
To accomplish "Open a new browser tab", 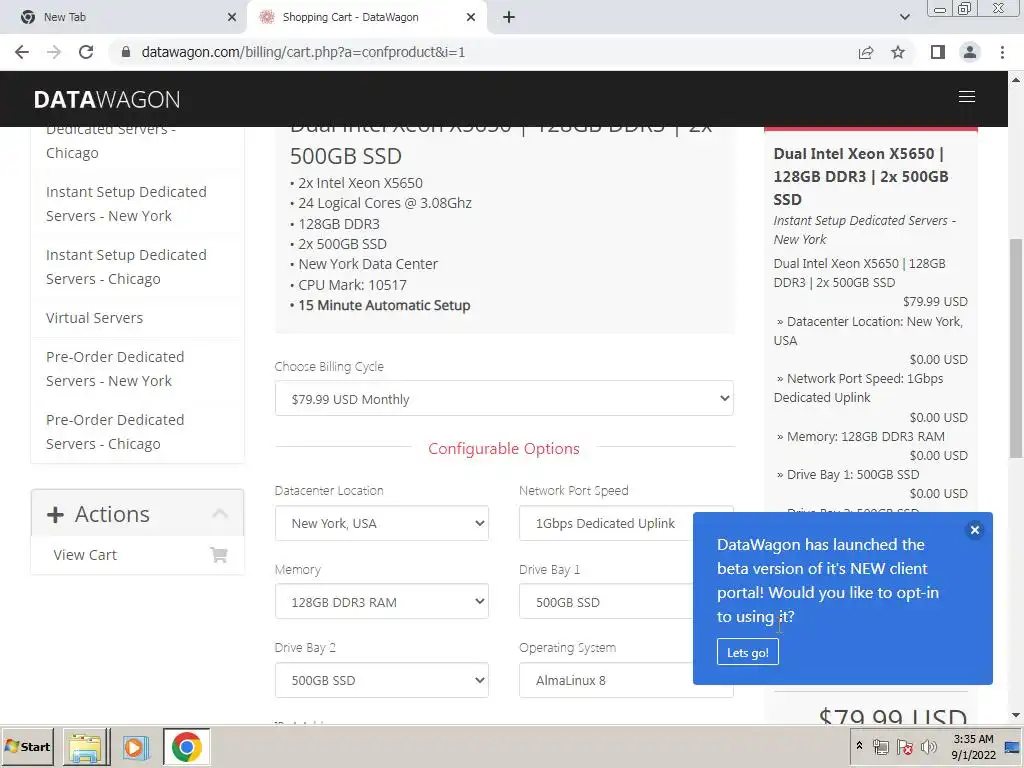I will 509,17.
